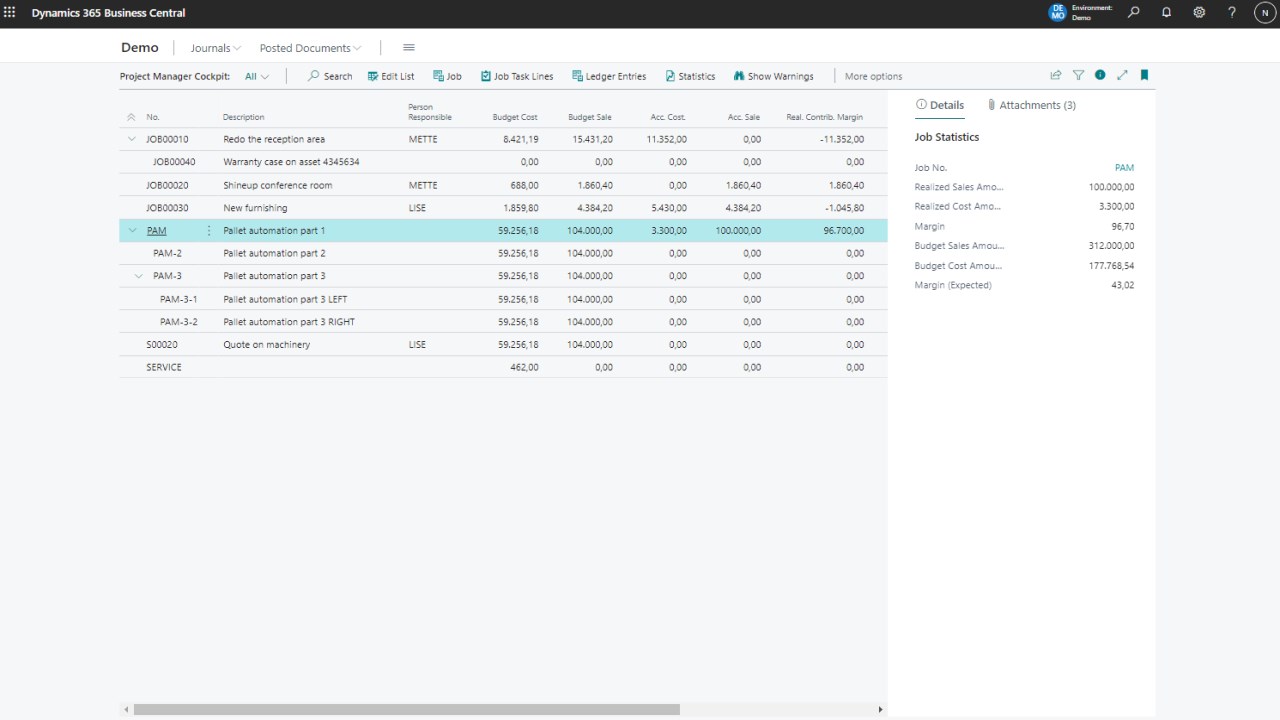Click the horizontal scrollbar thumb
The image size is (1280, 720).
point(406,709)
